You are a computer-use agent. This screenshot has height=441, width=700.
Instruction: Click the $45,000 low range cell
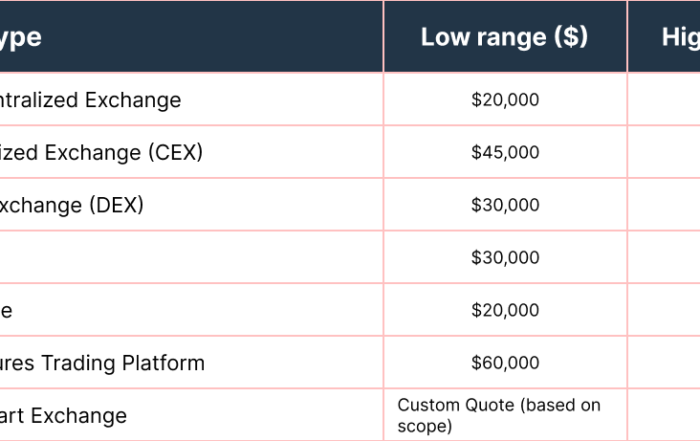505,153
